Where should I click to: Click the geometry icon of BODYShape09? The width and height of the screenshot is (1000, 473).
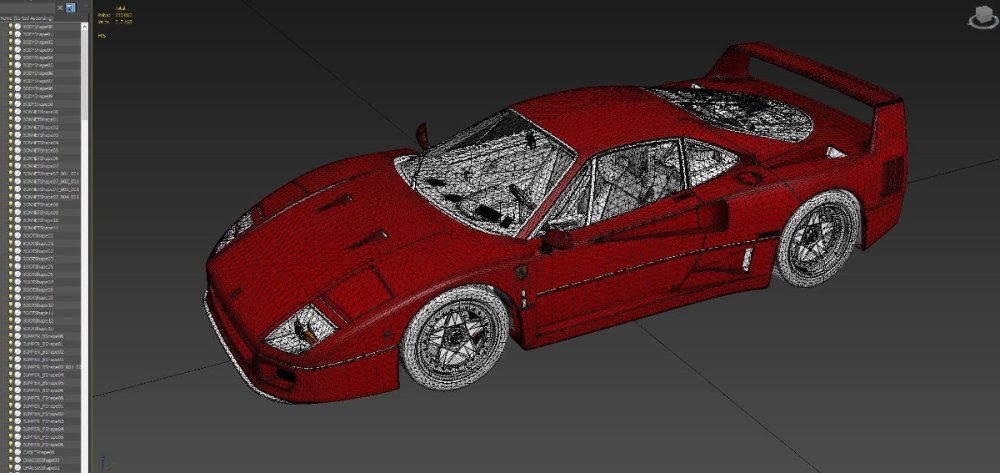click(x=17, y=96)
